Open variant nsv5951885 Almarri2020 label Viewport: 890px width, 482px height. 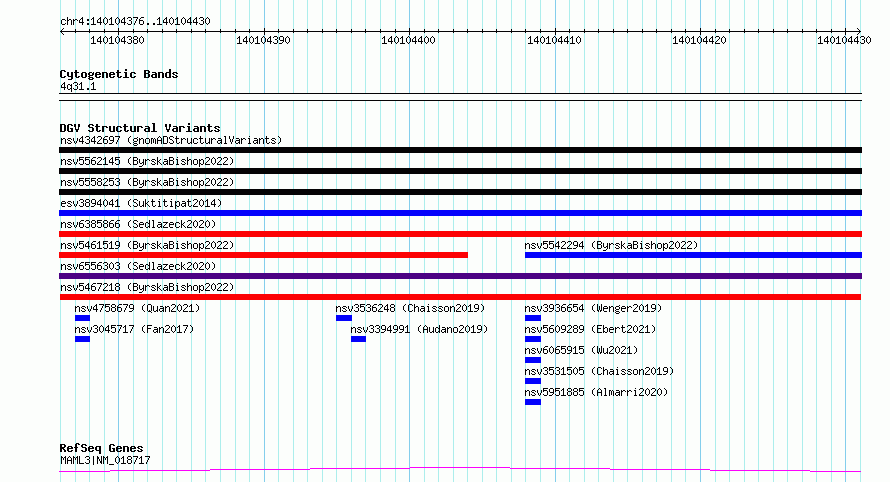(x=597, y=392)
